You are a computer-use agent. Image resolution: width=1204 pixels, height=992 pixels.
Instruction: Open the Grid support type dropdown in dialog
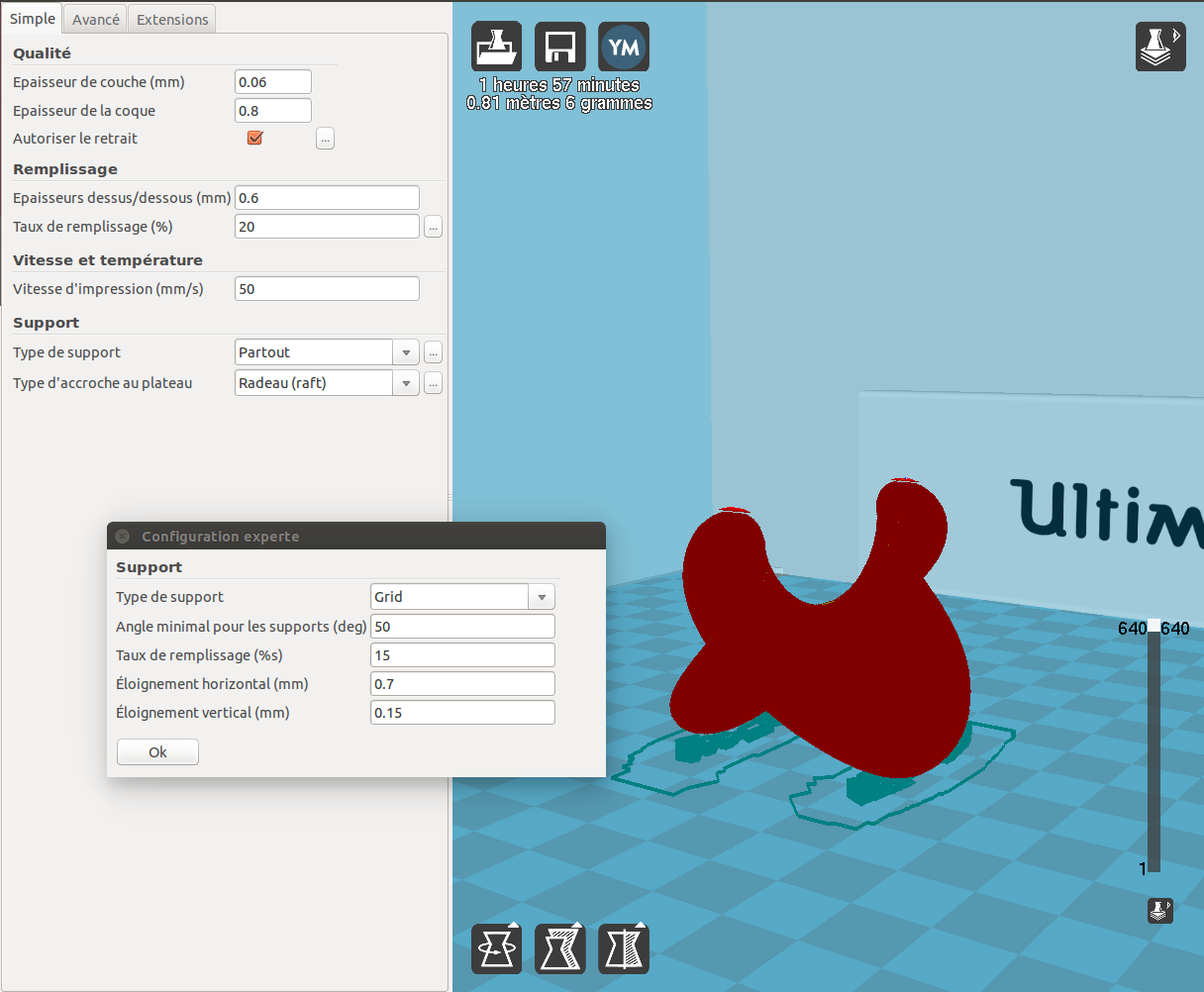coord(462,597)
